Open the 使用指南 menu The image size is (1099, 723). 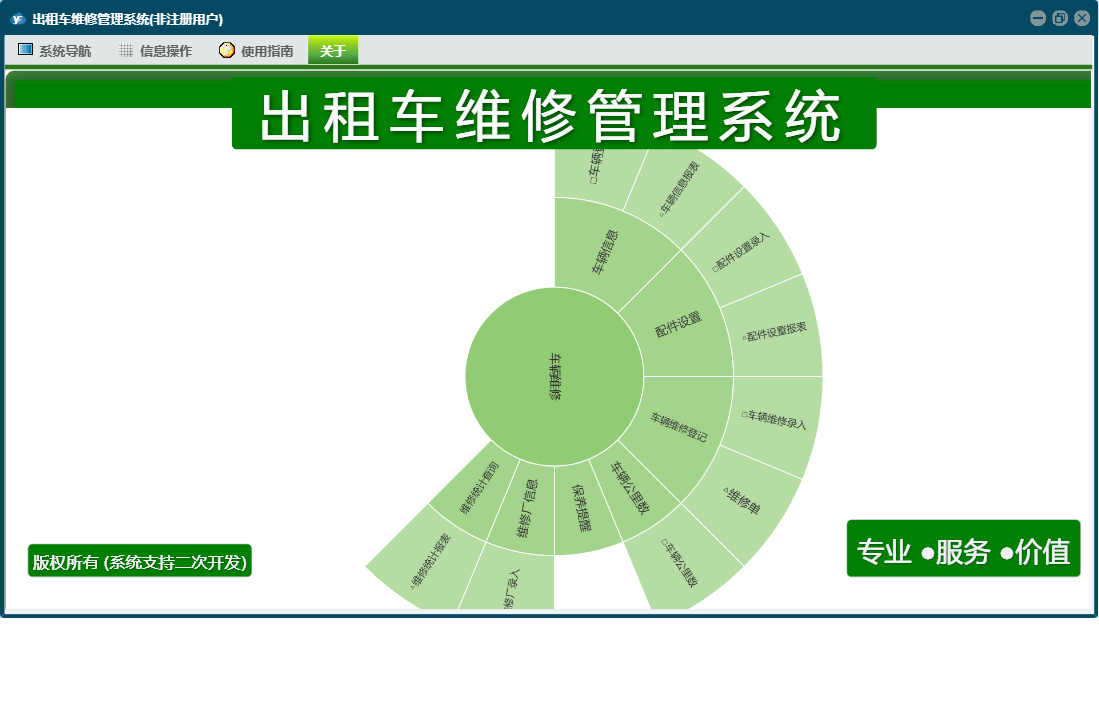pyautogui.click(x=267, y=51)
